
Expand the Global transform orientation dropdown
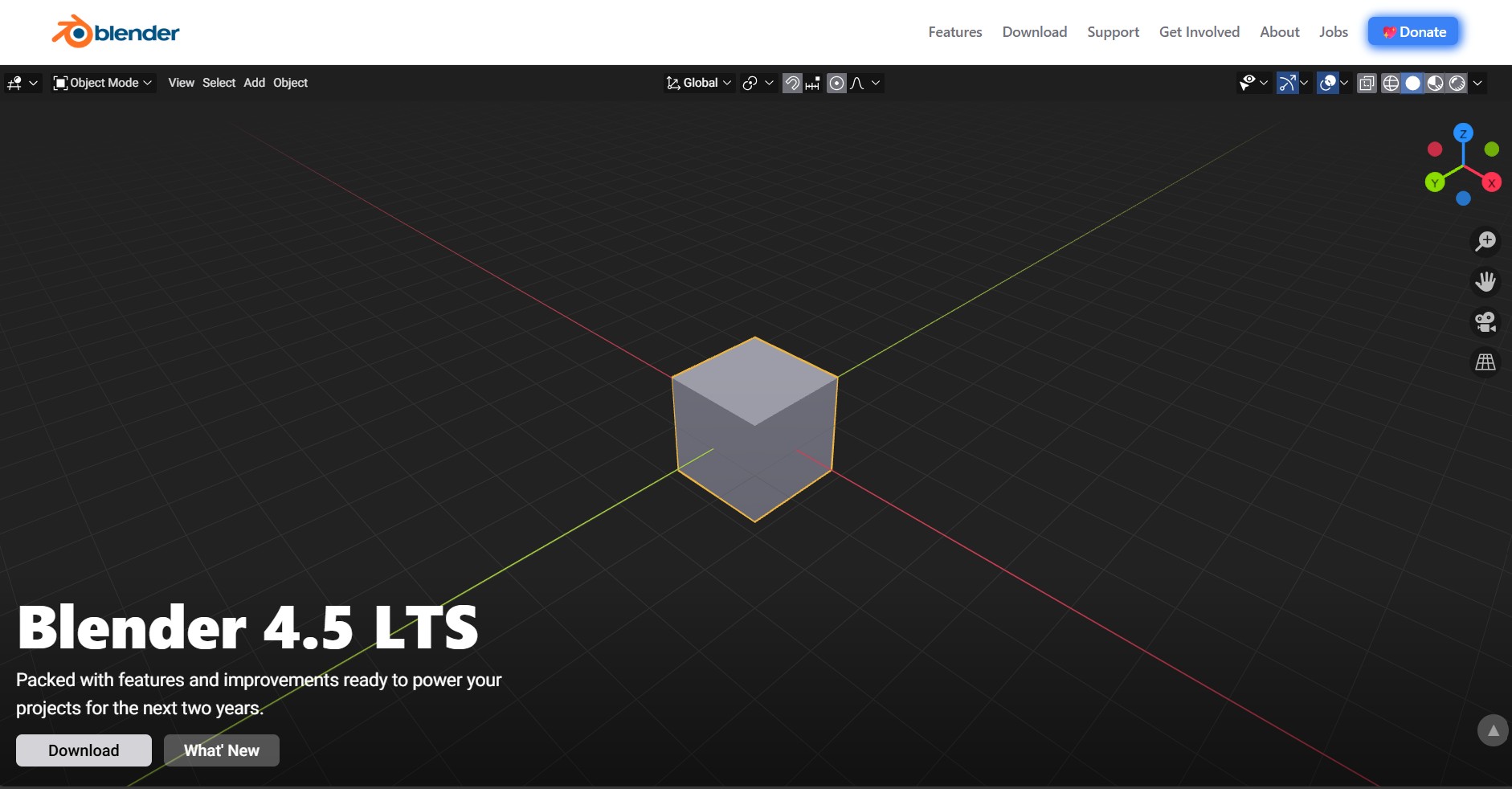(699, 83)
